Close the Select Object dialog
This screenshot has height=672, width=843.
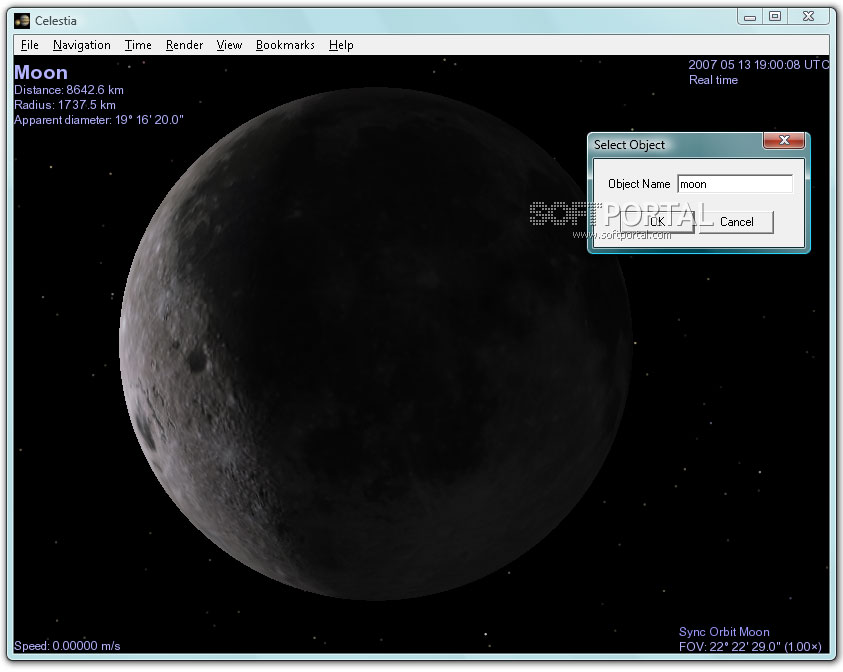coord(784,140)
